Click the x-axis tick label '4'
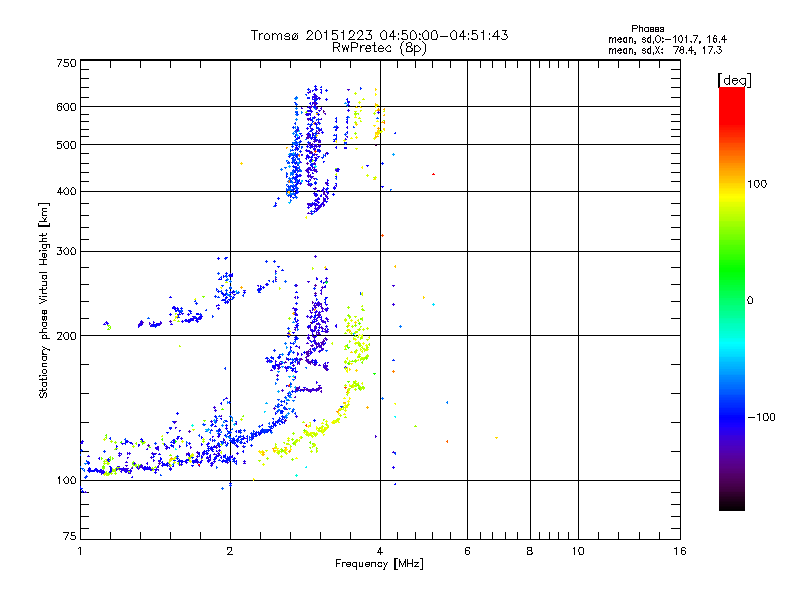 click(x=380, y=551)
